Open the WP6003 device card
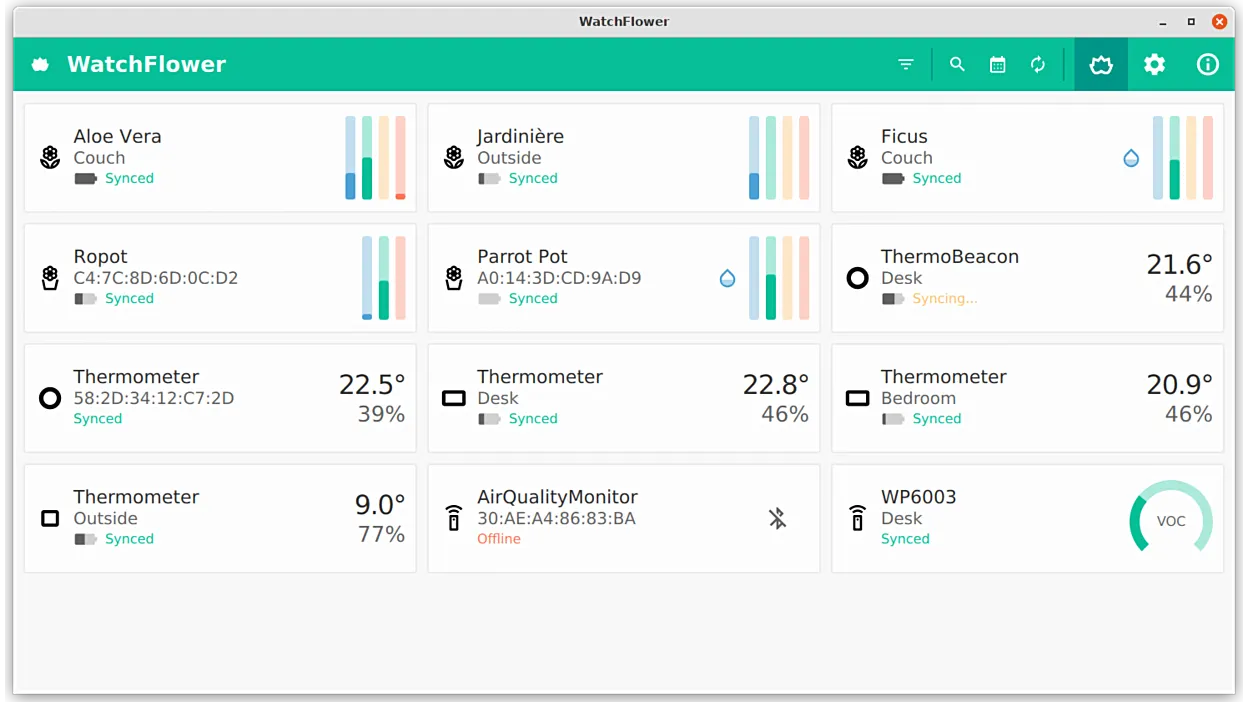Screen dimensions: 1248x702 pos(1028,518)
